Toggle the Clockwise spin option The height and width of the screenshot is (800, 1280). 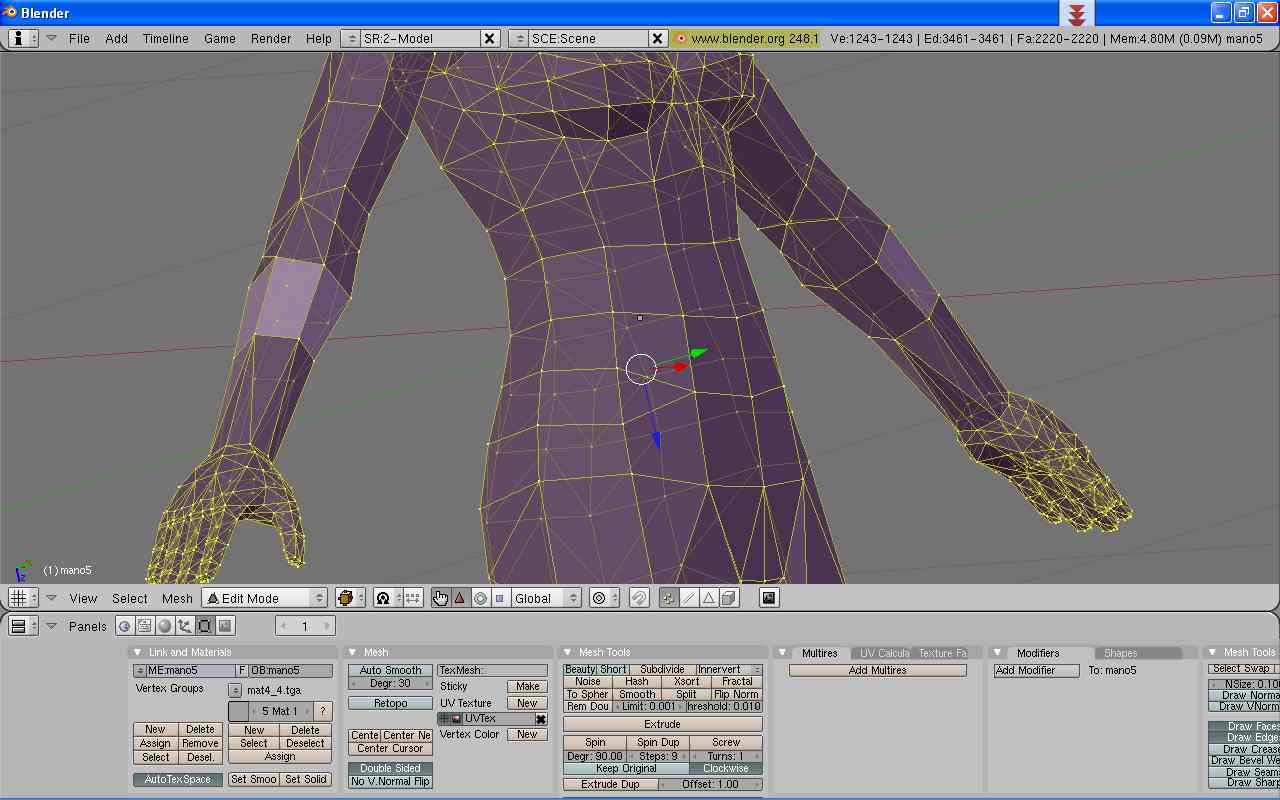726,769
